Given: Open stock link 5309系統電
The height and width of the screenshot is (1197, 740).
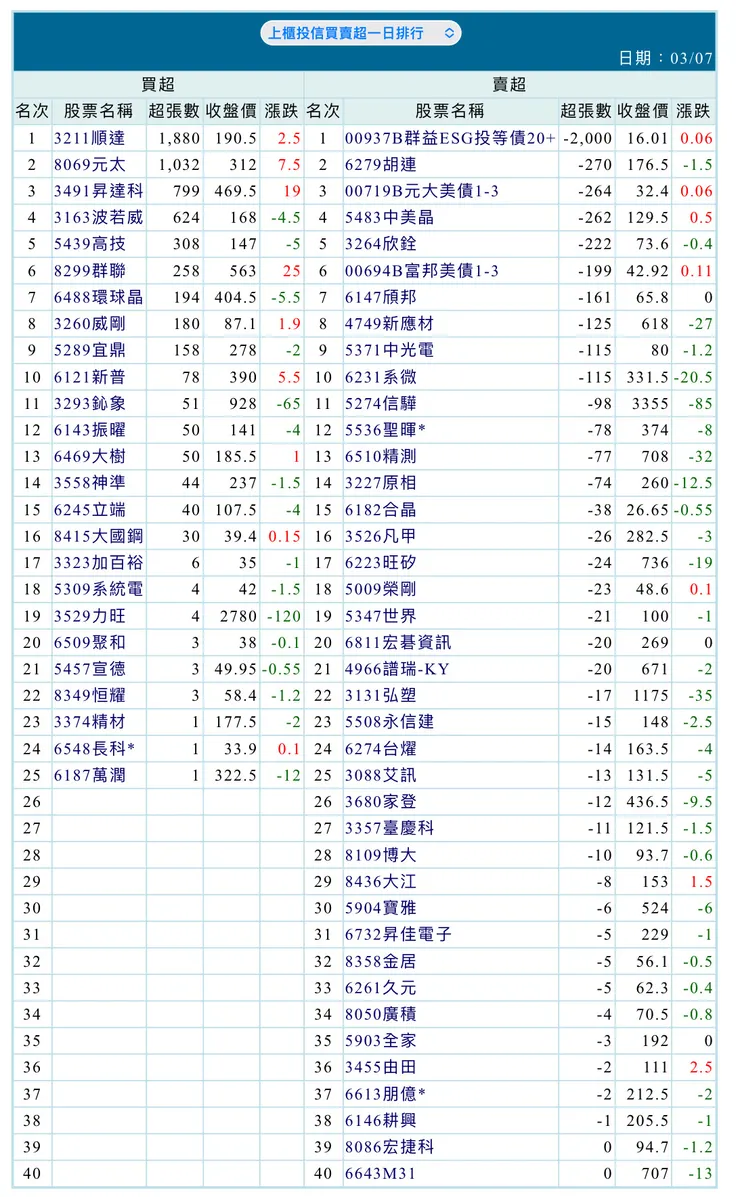Looking at the screenshot, I should 99,589.
